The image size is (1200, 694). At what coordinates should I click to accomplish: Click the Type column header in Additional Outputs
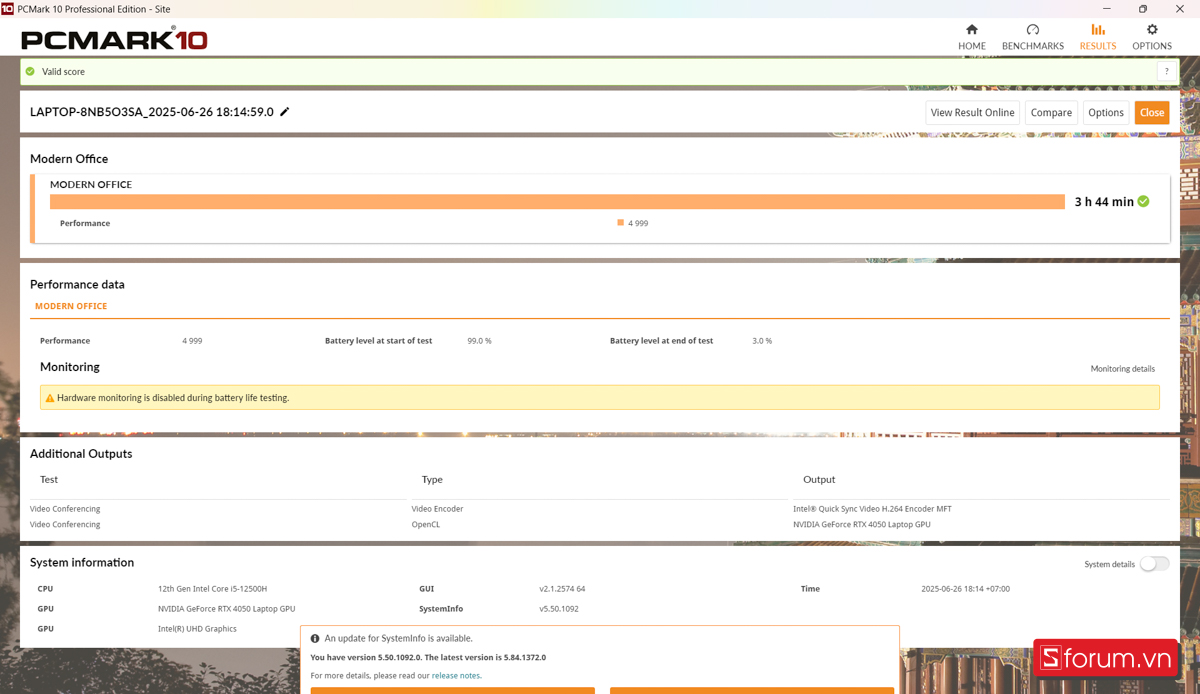click(432, 480)
